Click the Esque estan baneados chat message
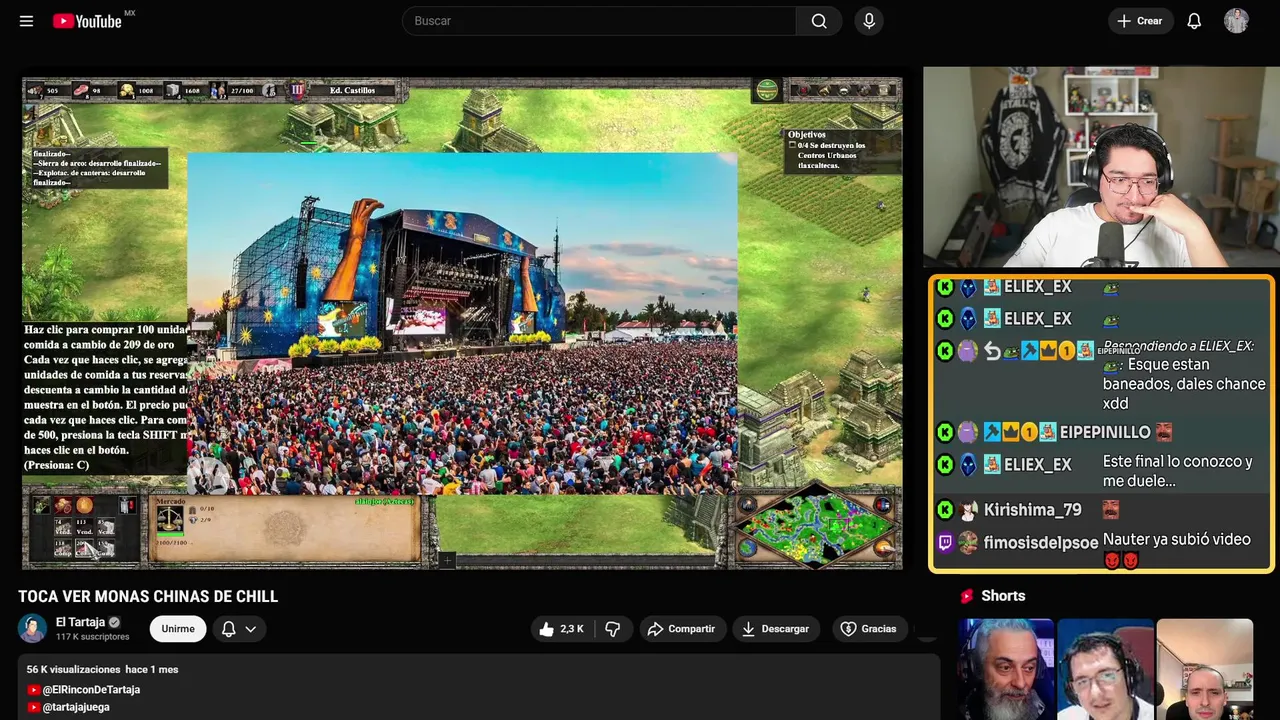1280x720 pixels. pos(1184,384)
